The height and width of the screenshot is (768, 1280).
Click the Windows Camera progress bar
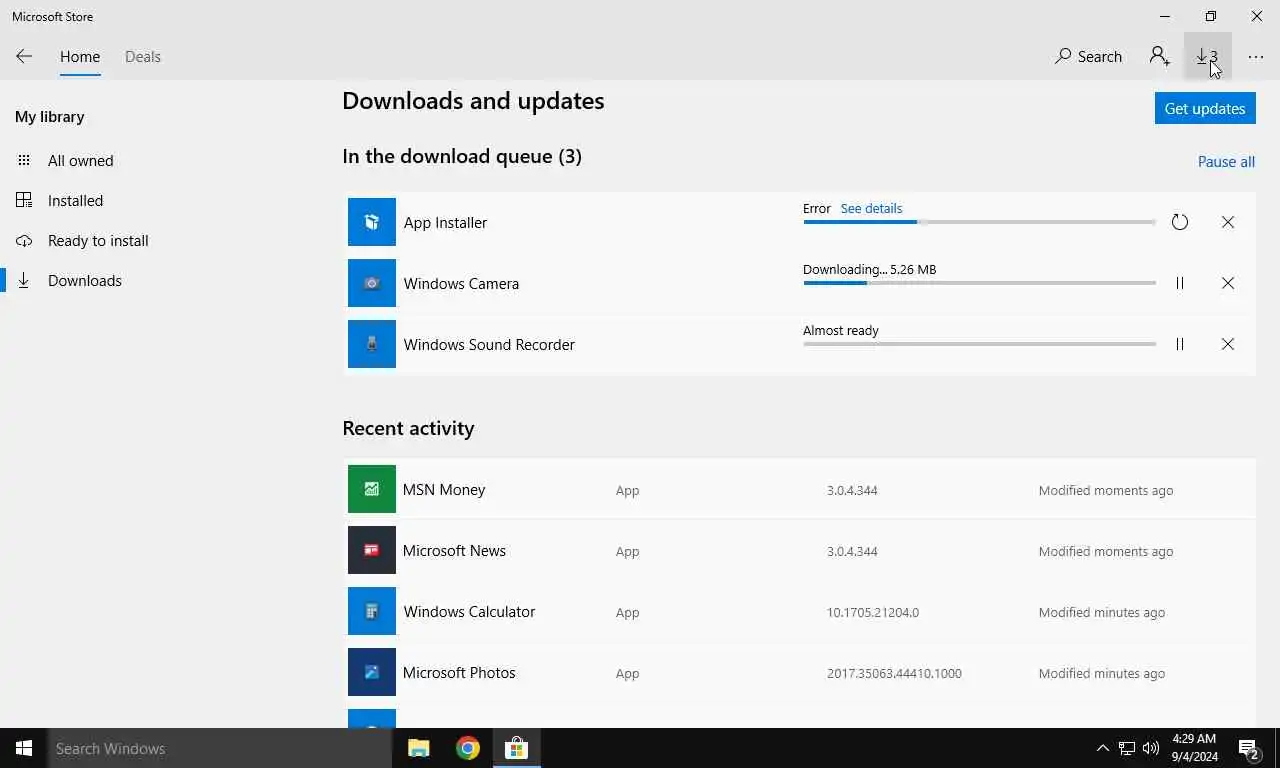coord(979,283)
